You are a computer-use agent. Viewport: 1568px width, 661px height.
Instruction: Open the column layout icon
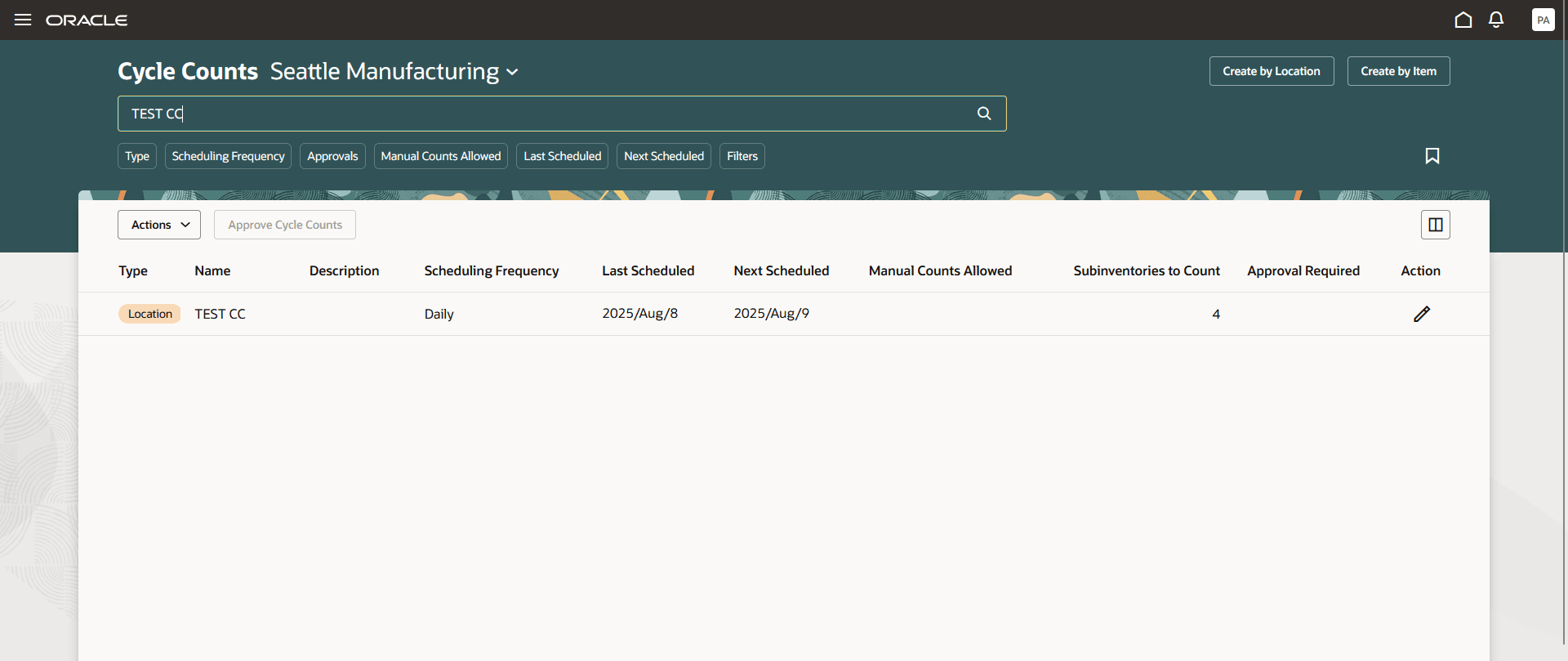pyautogui.click(x=1436, y=225)
